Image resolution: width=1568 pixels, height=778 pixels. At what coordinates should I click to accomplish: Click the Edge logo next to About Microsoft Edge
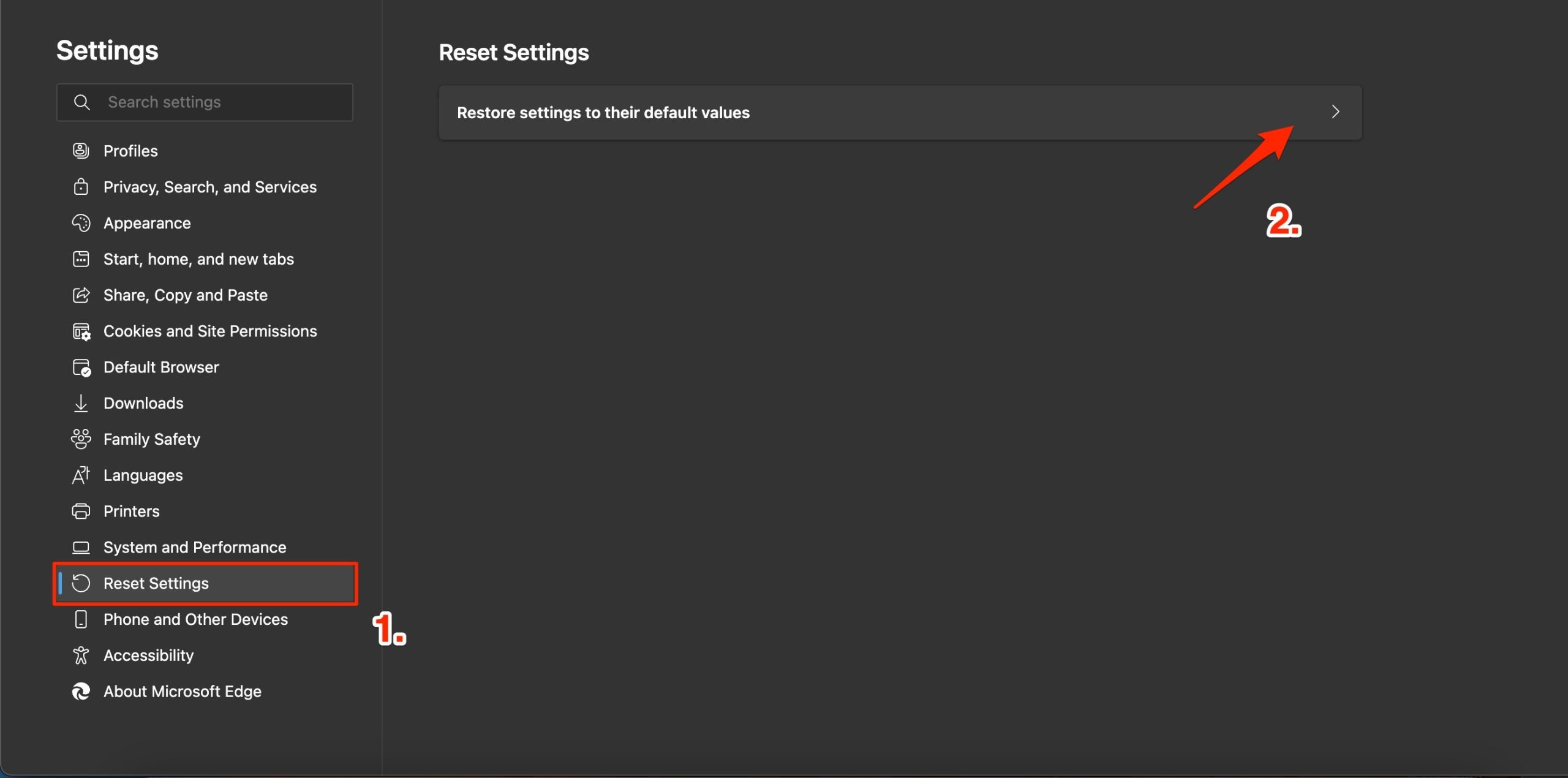(81, 691)
